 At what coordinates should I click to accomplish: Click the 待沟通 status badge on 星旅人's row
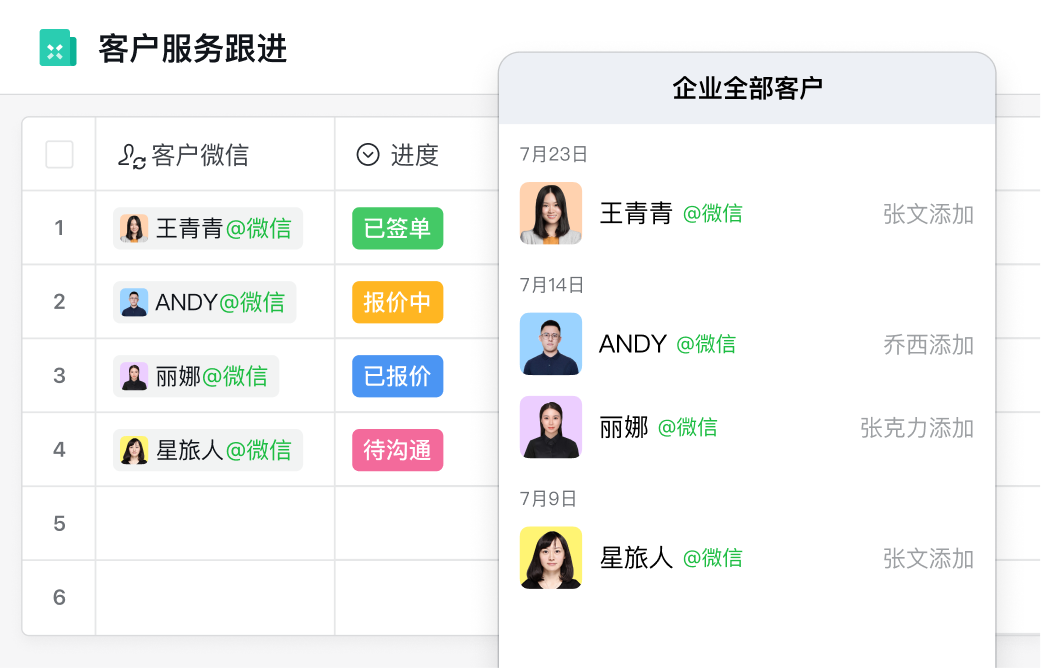pos(397,450)
